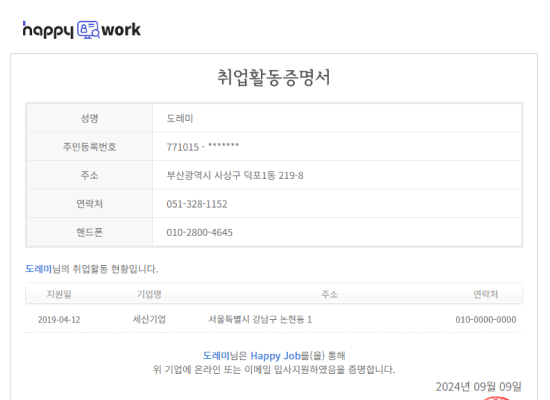Select the 지원일 column header
The height and width of the screenshot is (400, 550).
59,294
